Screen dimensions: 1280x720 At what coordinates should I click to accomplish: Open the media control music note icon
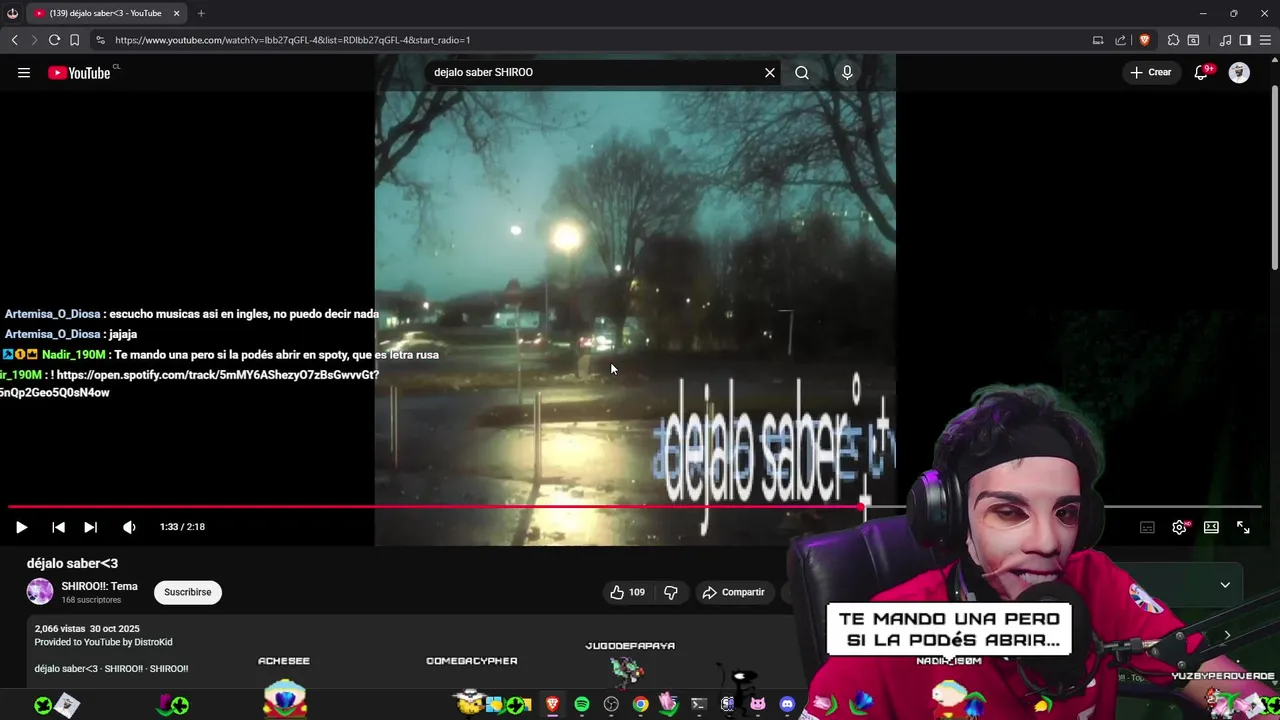(x=1225, y=40)
